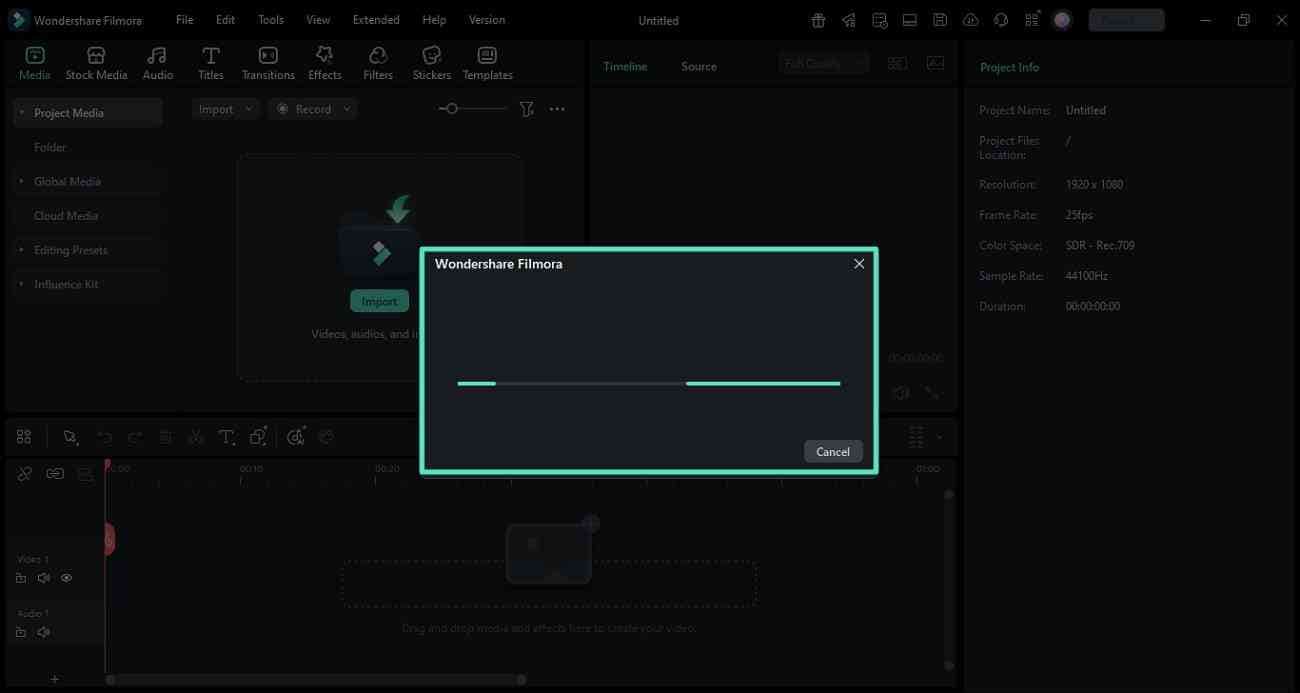
Task: Open the three-dots more options in media panel
Action: pyautogui.click(x=557, y=109)
